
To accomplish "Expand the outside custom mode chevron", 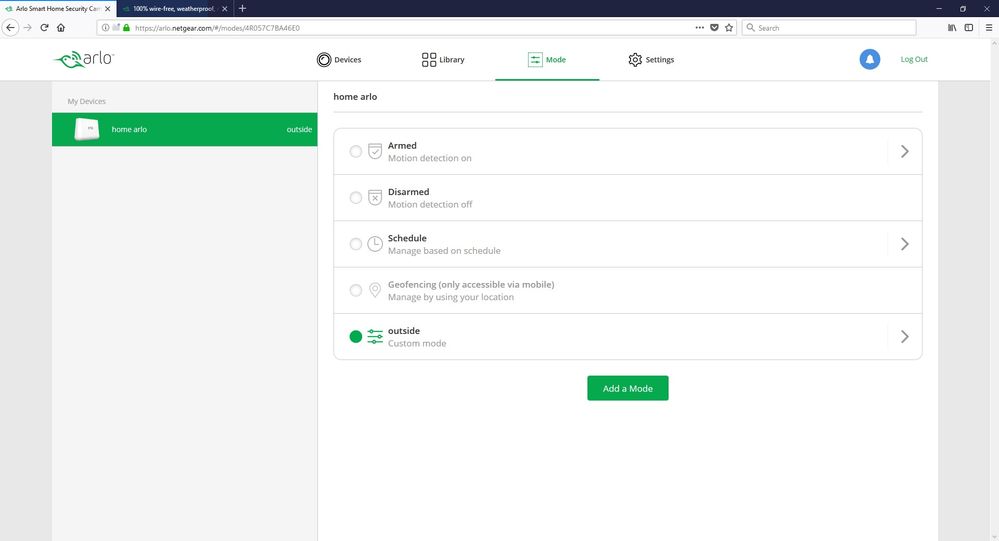I will [x=905, y=336].
